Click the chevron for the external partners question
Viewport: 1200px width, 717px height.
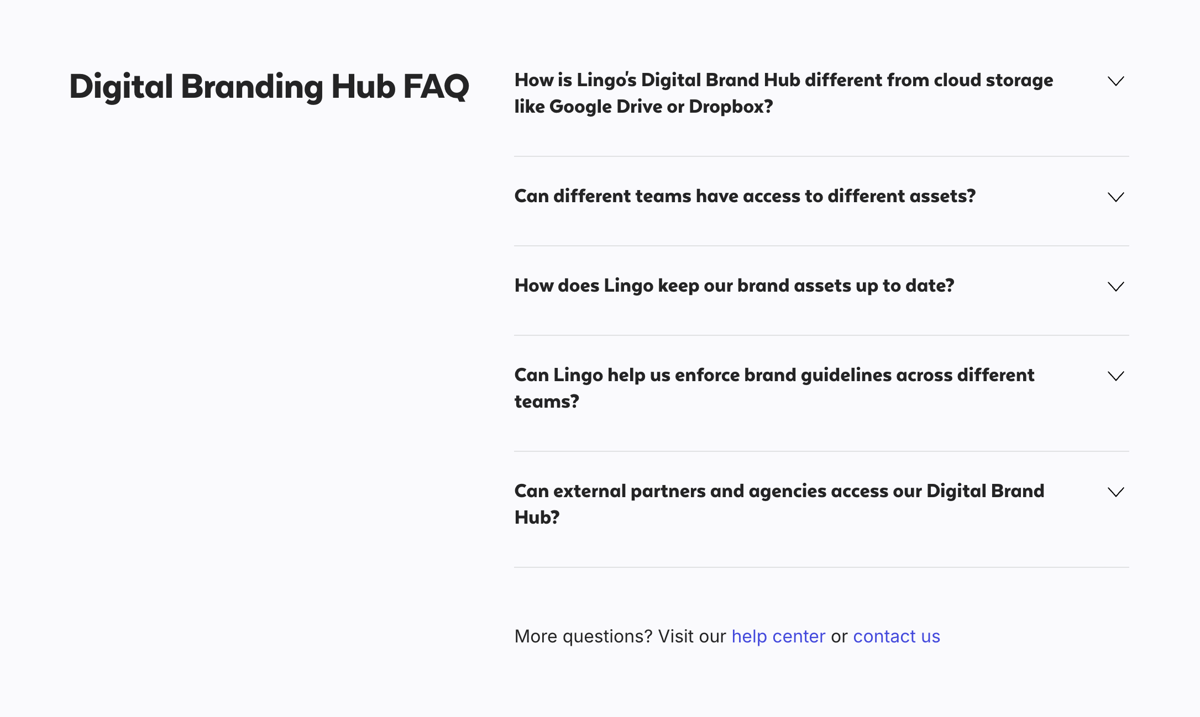[1115, 492]
